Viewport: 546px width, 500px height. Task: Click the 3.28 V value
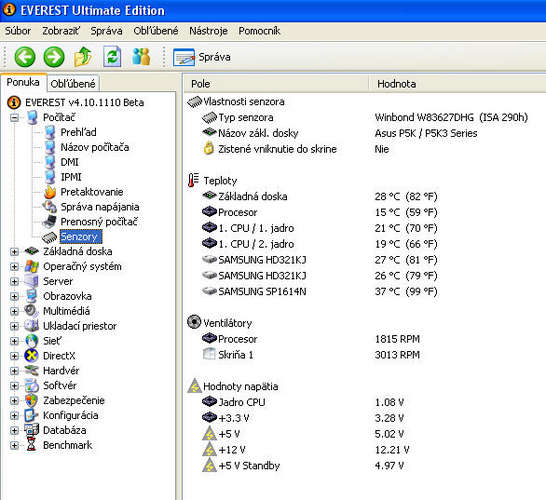[389, 418]
